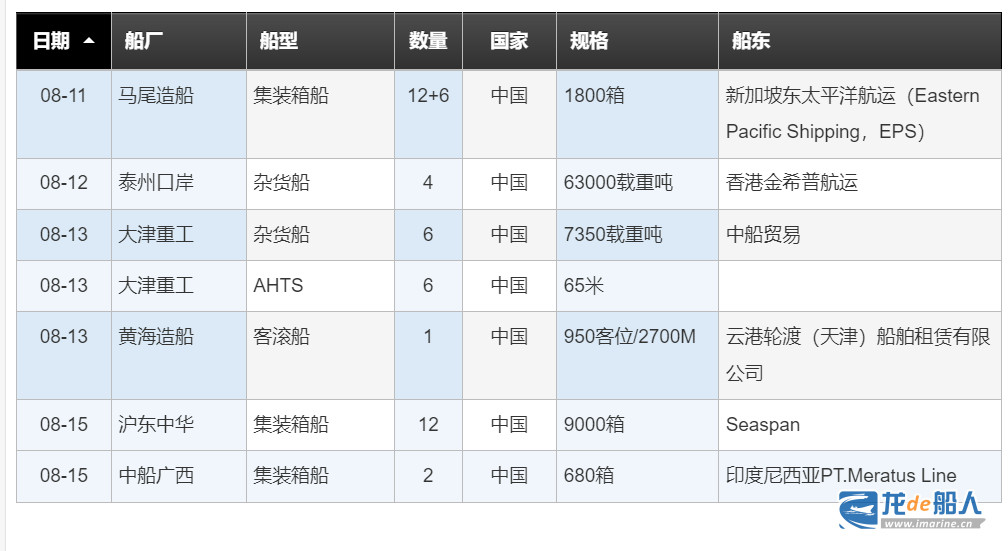Click the AHTS ship type cell

(320, 286)
